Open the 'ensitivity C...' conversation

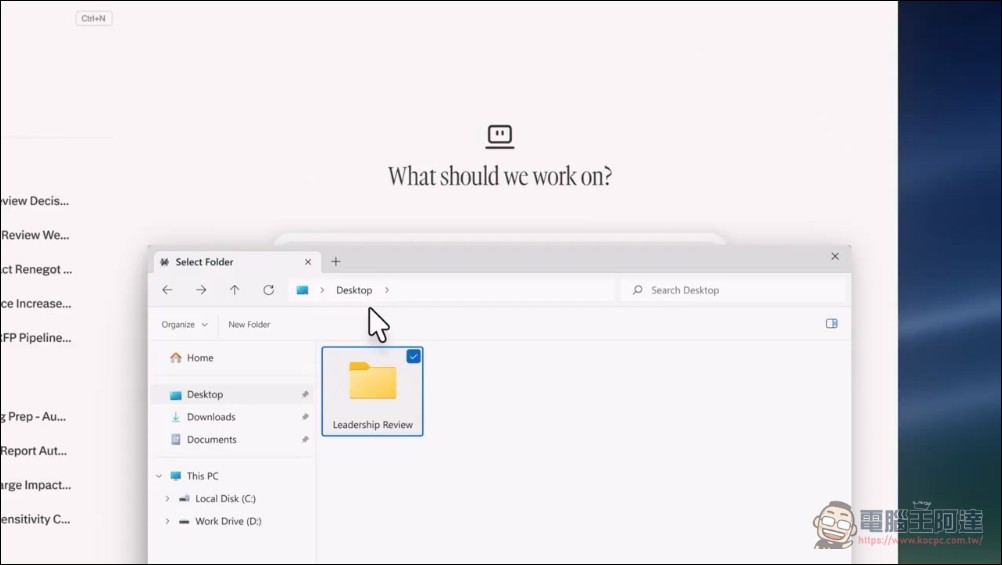click(x=35, y=520)
